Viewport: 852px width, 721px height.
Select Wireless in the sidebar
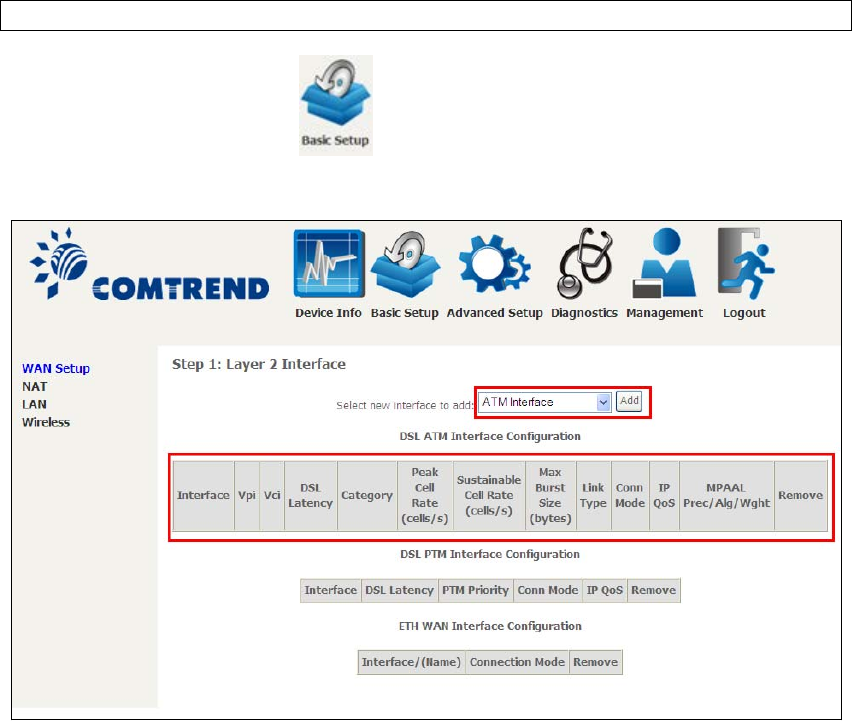click(x=46, y=422)
